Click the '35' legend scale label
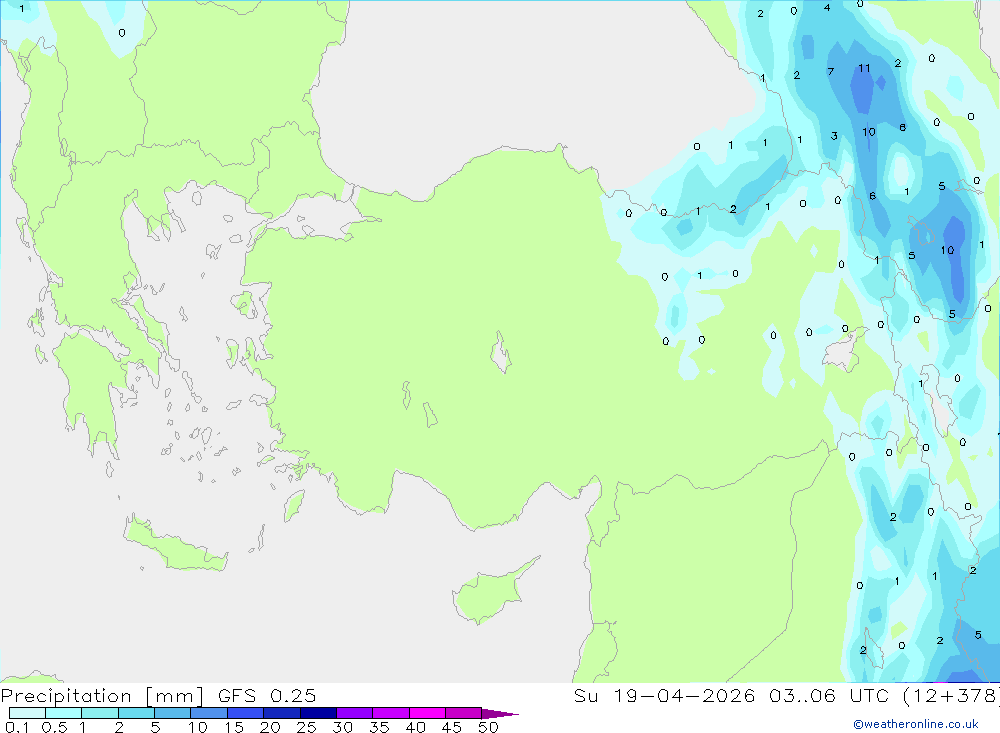 point(379,727)
